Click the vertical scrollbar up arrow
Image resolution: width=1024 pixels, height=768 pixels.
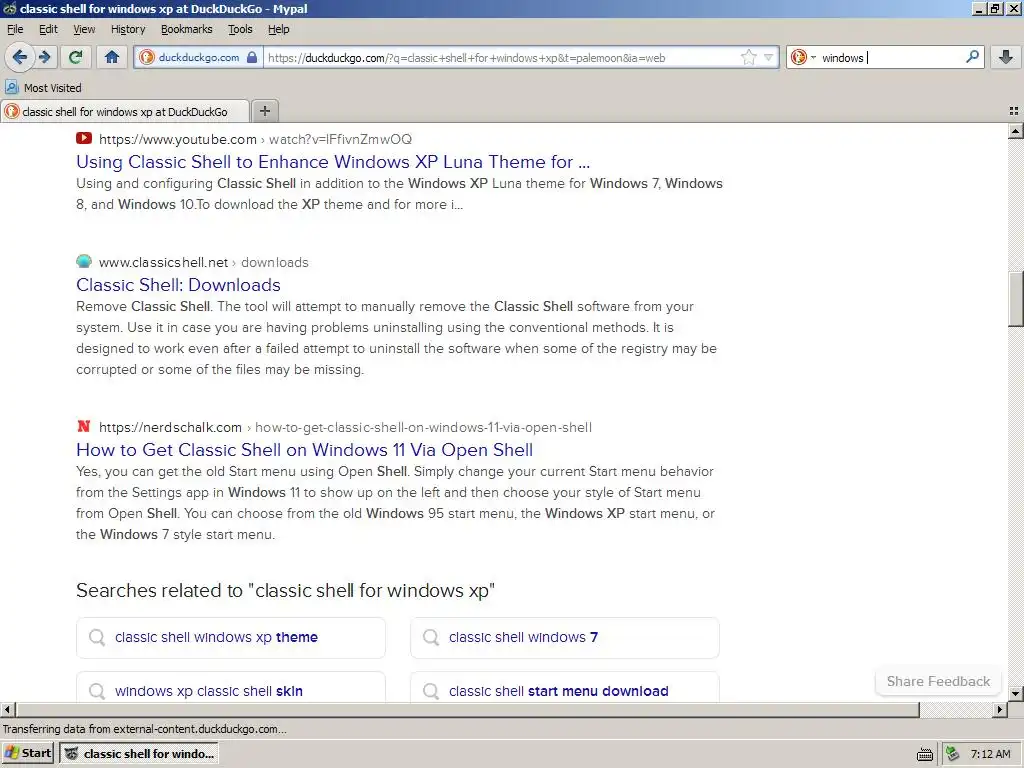[x=1016, y=131]
